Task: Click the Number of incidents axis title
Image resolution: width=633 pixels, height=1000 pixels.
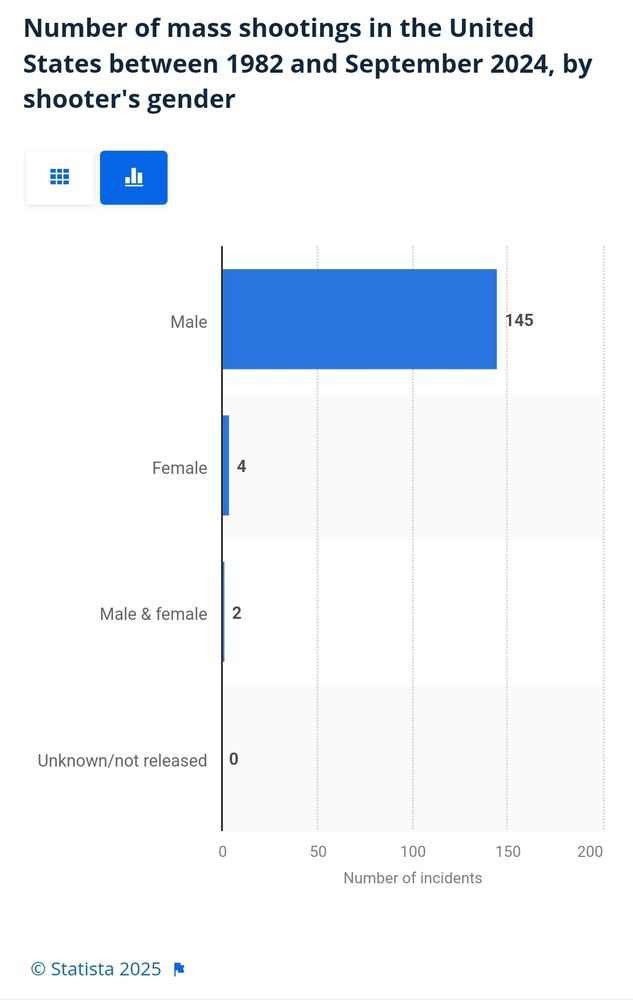Action: click(415, 878)
